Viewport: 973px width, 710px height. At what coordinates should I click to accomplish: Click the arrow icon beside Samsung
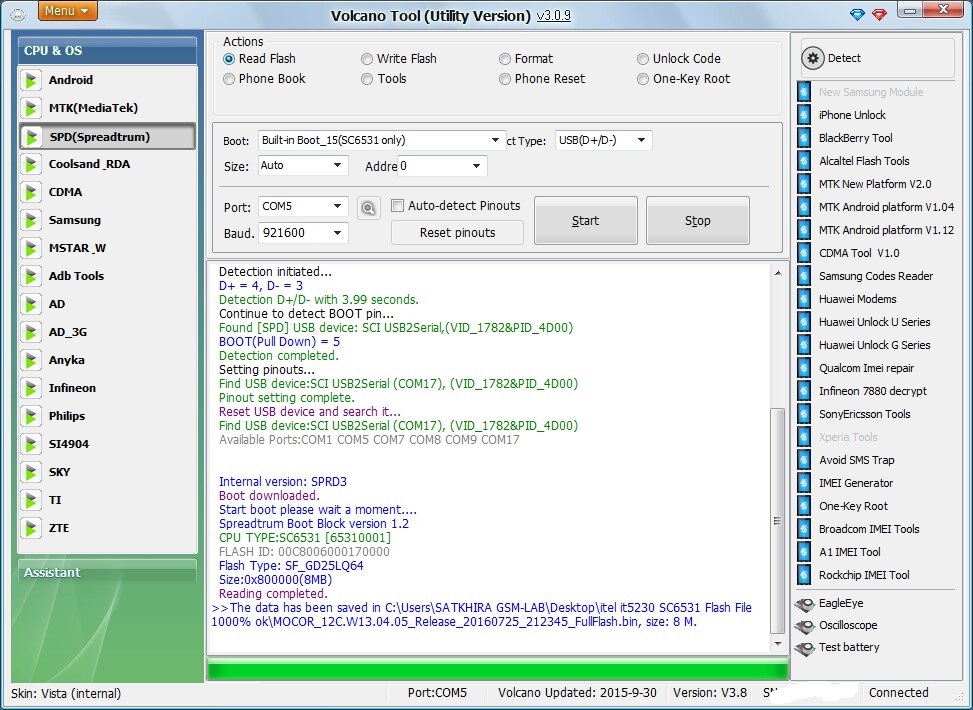[x=30, y=220]
